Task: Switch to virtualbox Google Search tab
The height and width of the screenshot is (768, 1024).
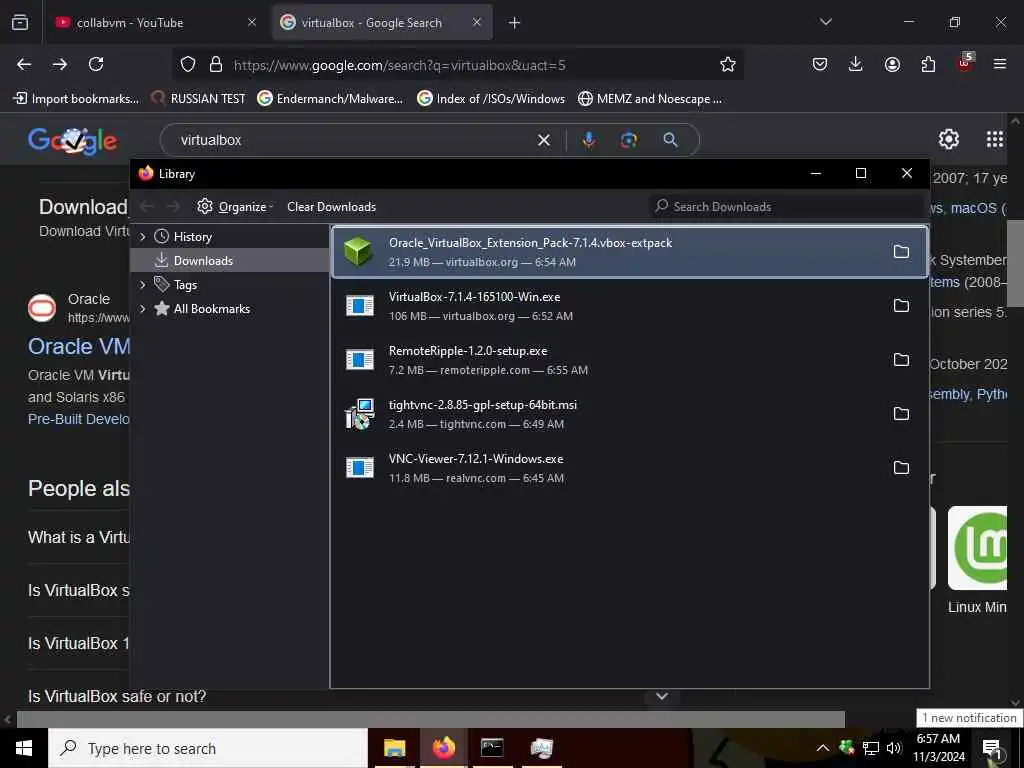Action: pos(382,23)
